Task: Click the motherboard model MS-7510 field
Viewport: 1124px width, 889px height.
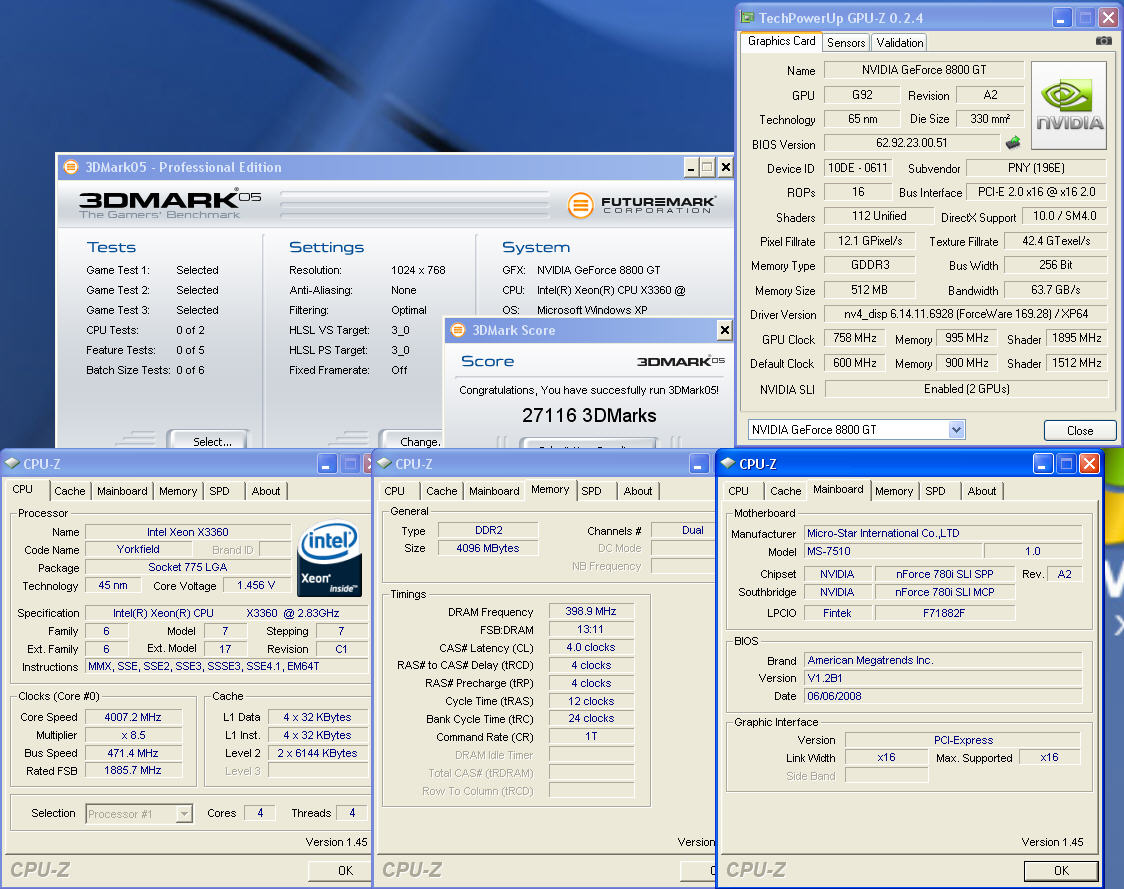Action: coord(892,551)
